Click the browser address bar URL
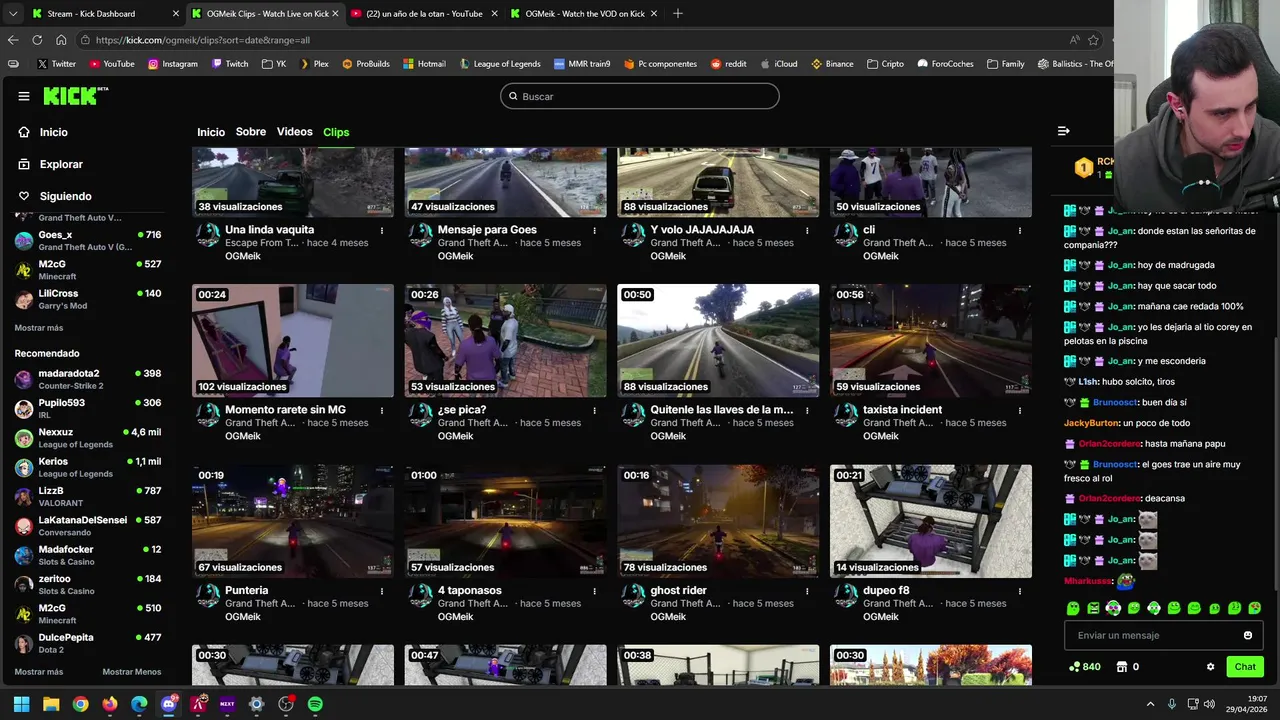The width and height of the screenshot is (1280, 720). pyautogui.click(x=203, y=40)
